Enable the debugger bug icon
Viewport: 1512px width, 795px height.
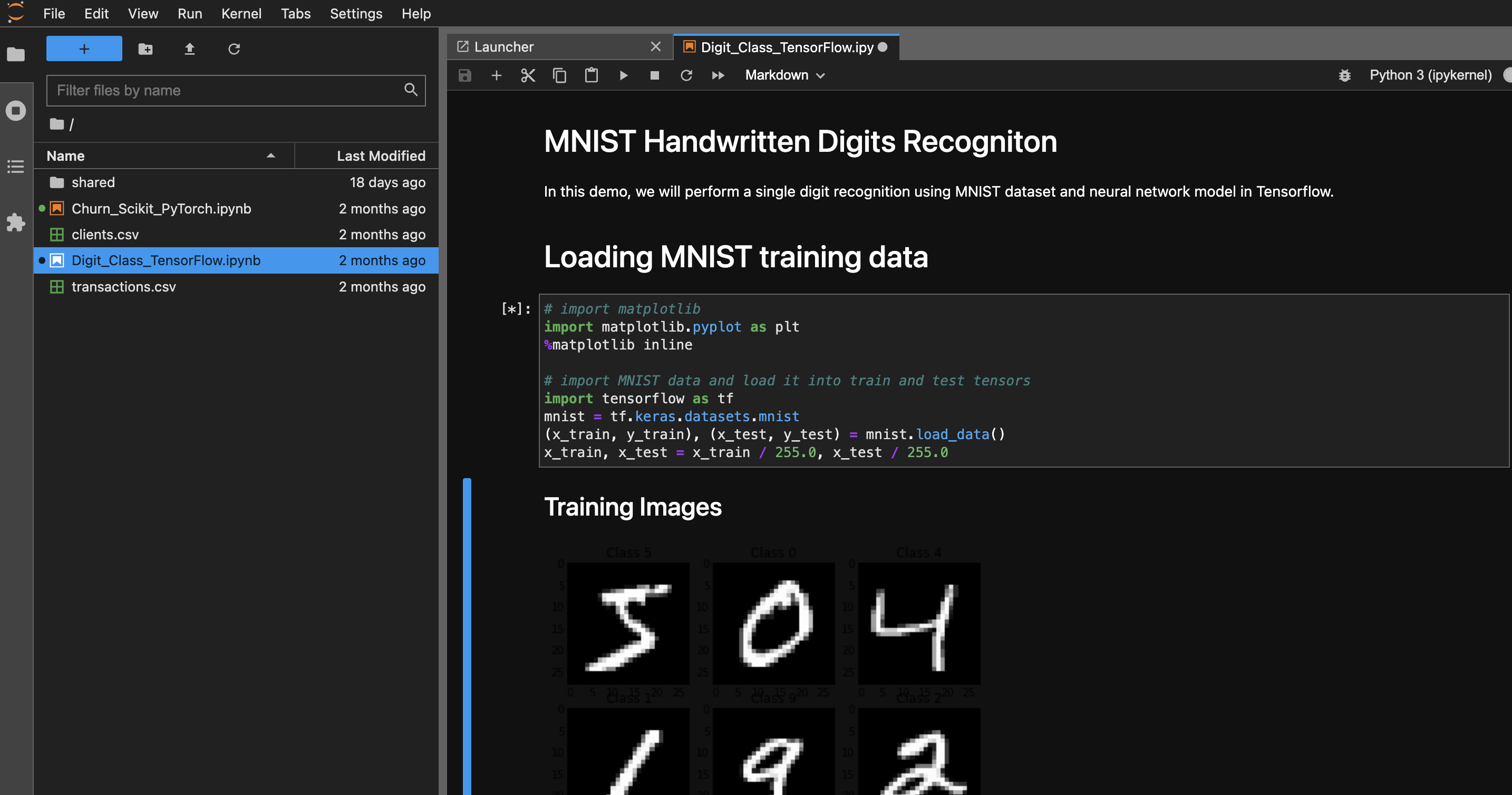click(1344, 75)
